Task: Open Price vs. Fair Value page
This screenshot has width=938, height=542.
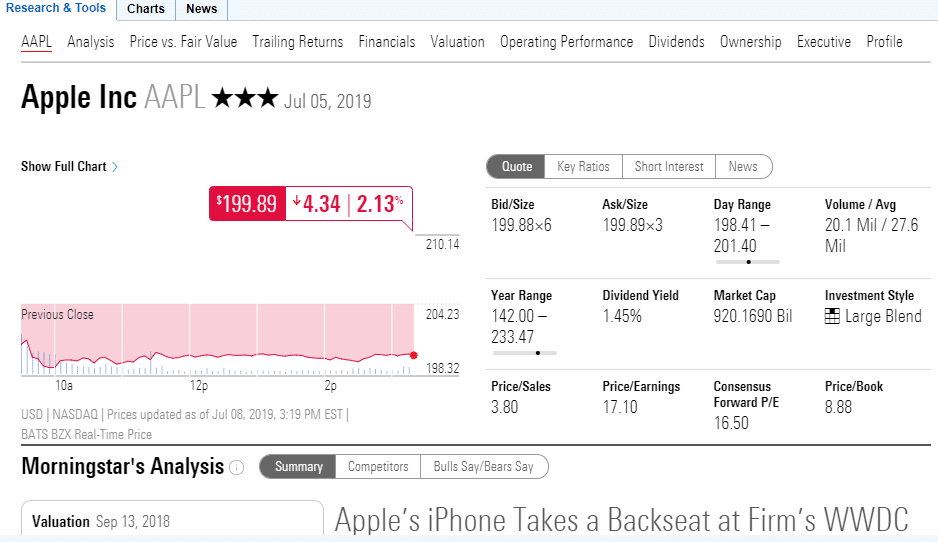Action: pyautogui.click(x=183, y=42)
